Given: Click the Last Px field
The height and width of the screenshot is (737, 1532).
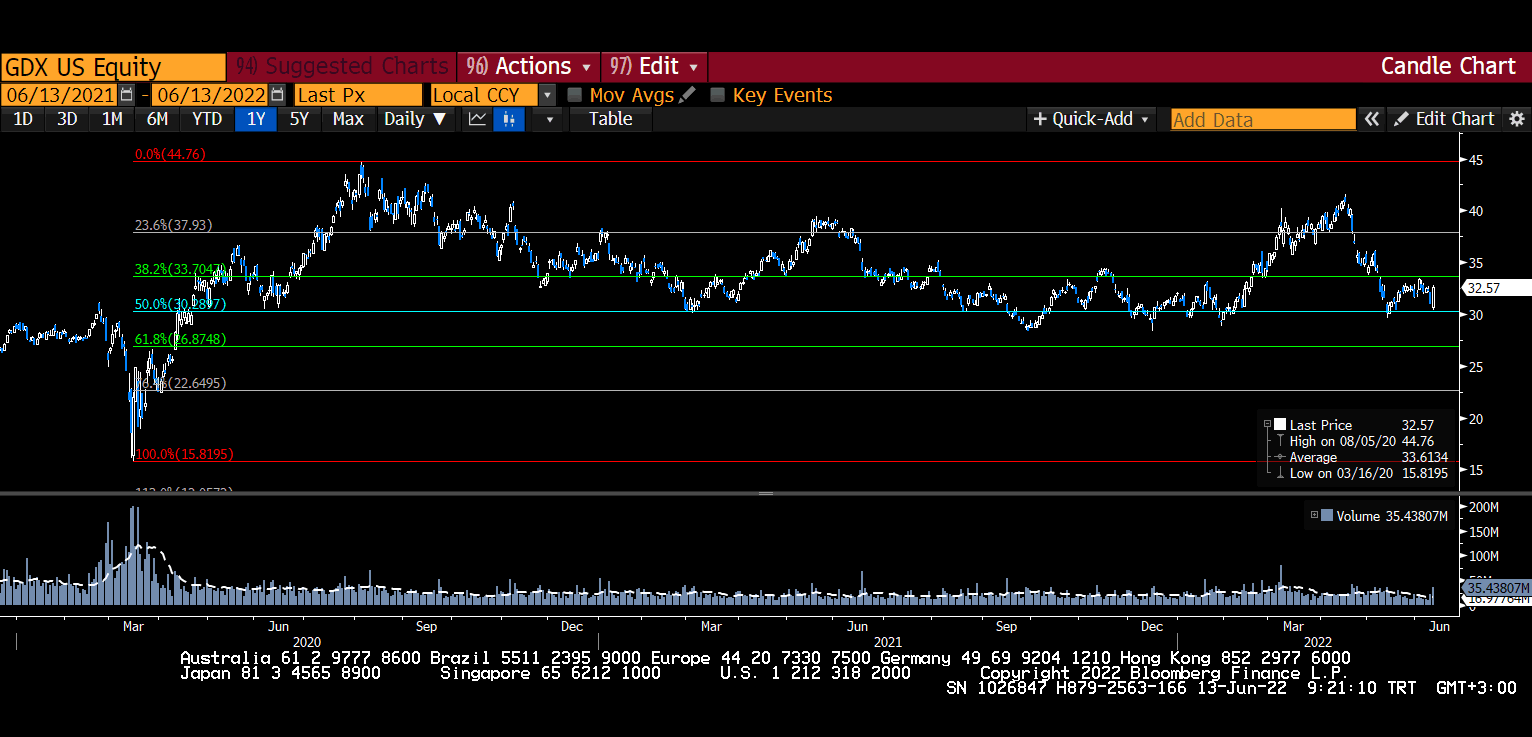Looking at the screenshot, I should 358,95.
